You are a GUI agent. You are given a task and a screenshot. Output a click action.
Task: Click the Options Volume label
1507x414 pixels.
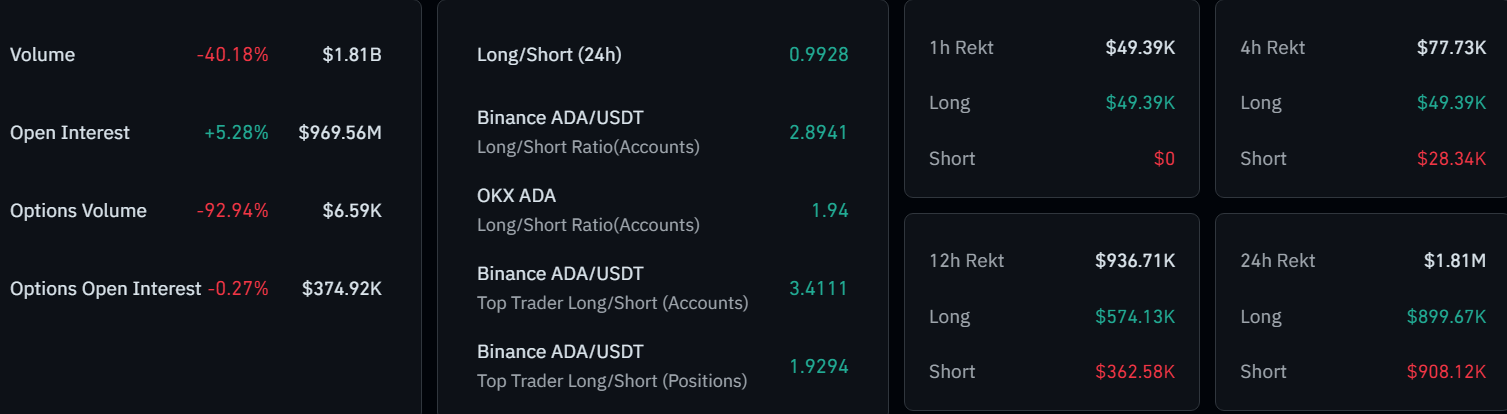pos(78,211)
